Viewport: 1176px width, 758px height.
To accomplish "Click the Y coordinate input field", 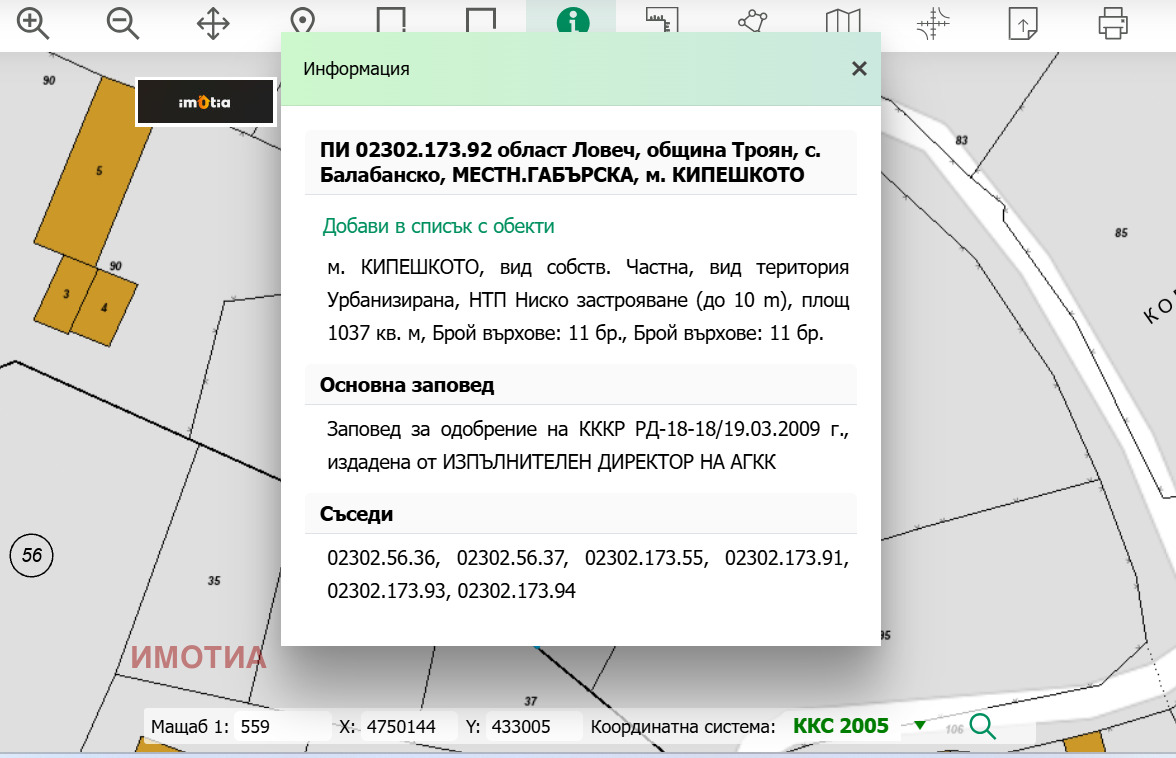I will coord(533,726).
